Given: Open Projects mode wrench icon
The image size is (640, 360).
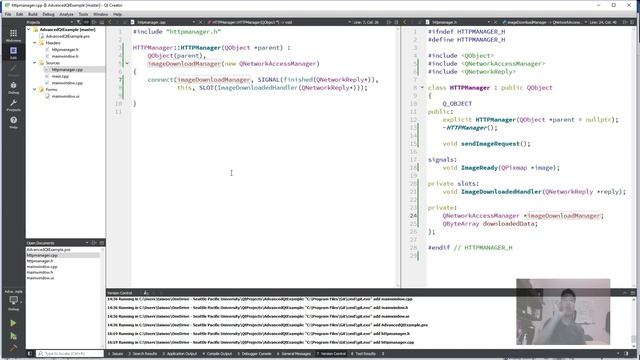Looking at the screenshot, I should [x=13, y=105].
